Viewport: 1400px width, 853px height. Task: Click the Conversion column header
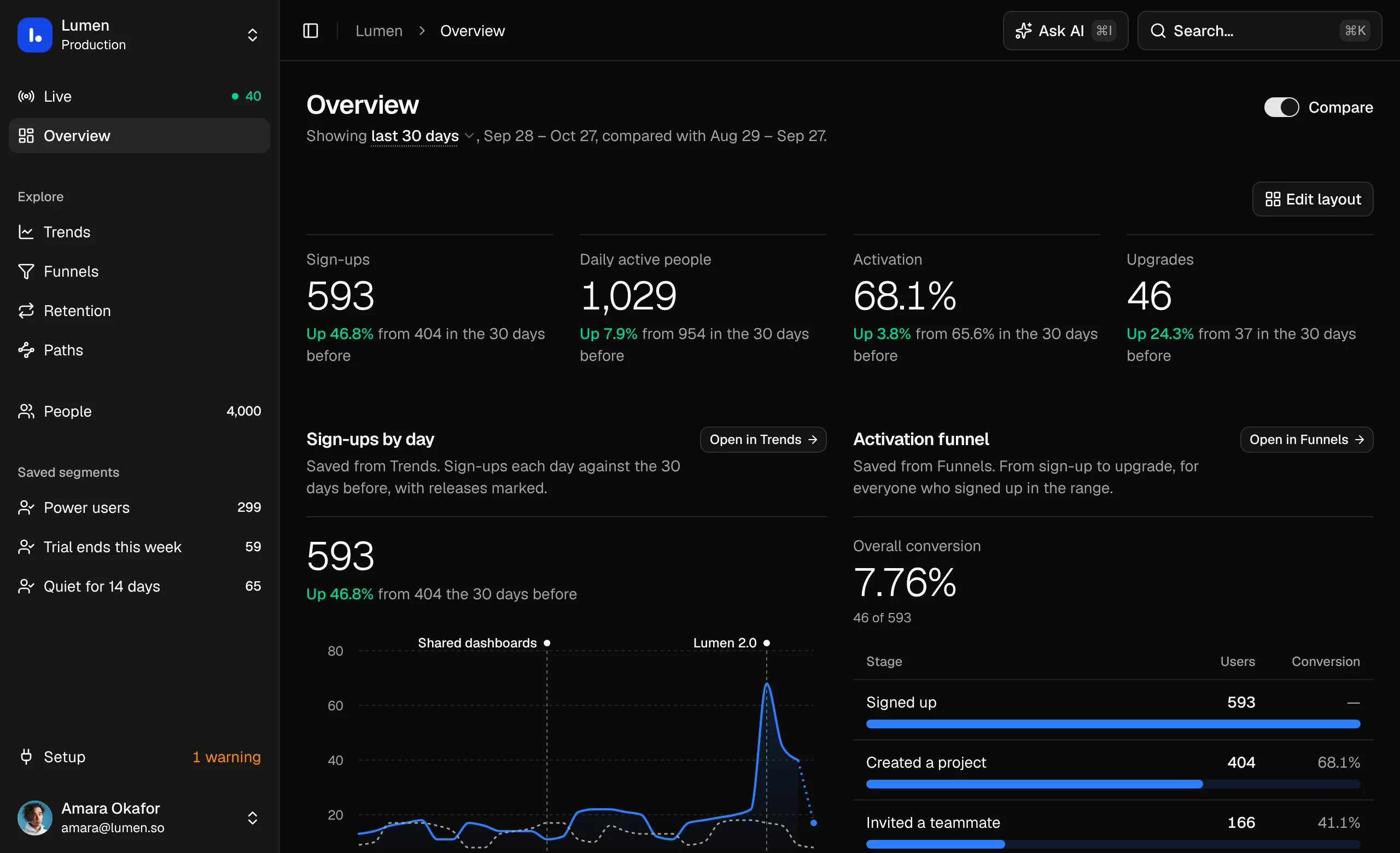[x=1326, y=662]
